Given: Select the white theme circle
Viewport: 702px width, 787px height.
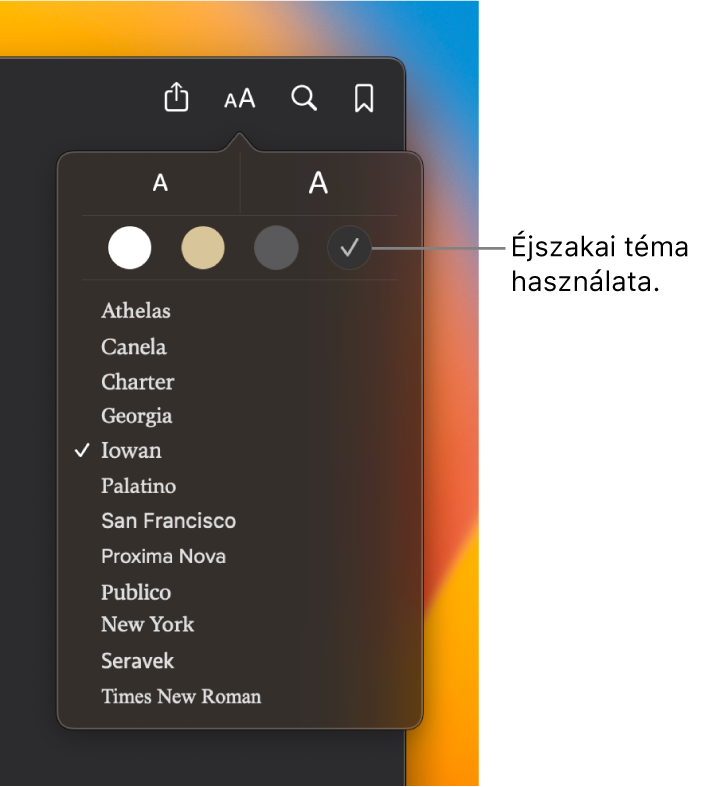Looking at the screenshot, I should pos(129,247).
